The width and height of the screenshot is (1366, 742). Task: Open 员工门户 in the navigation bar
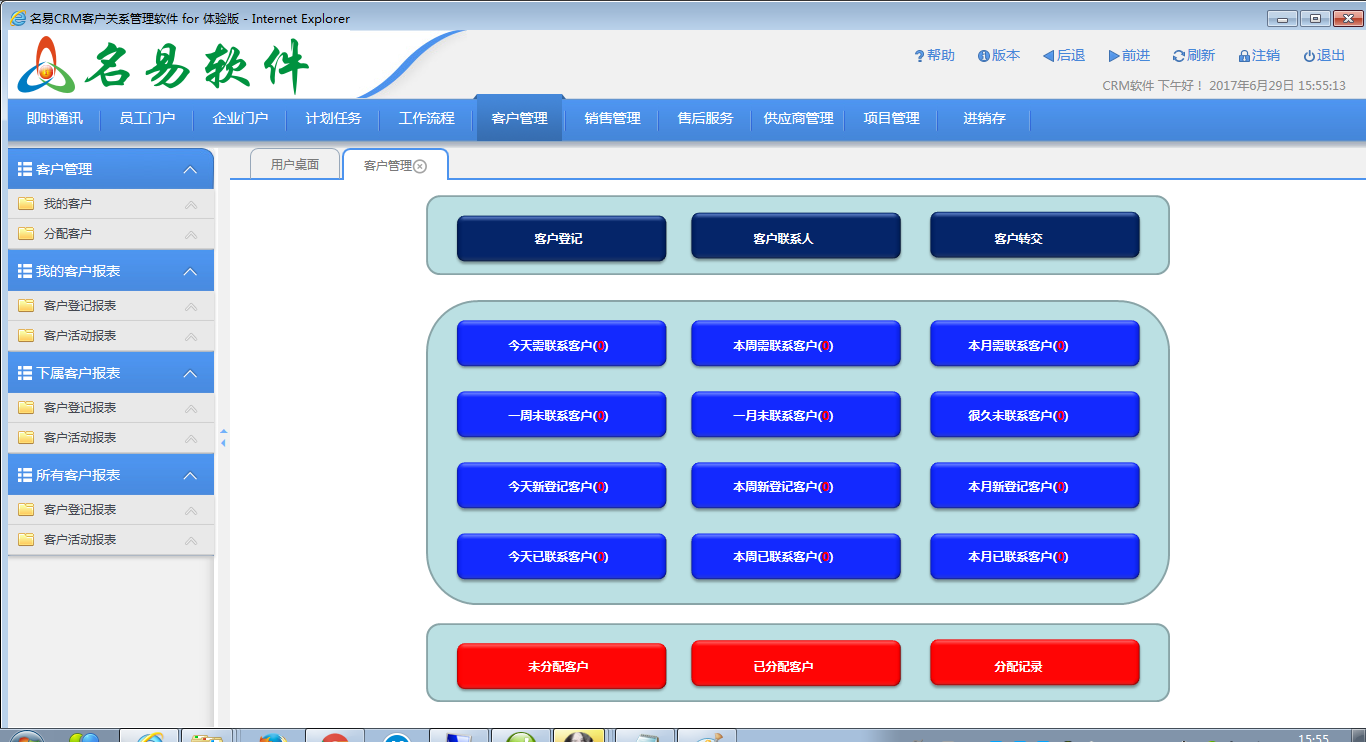tap(147, 119)
